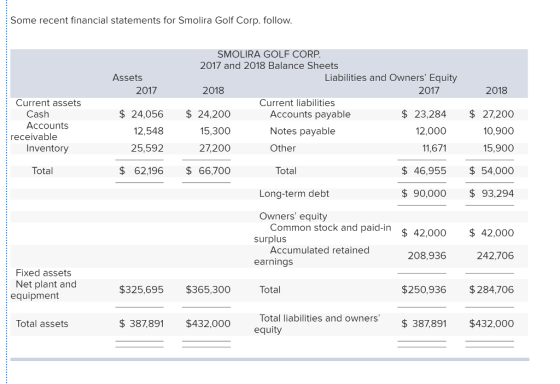560x384 pixels.
Task: Click the Fixed assets heading
Action: 43,273
